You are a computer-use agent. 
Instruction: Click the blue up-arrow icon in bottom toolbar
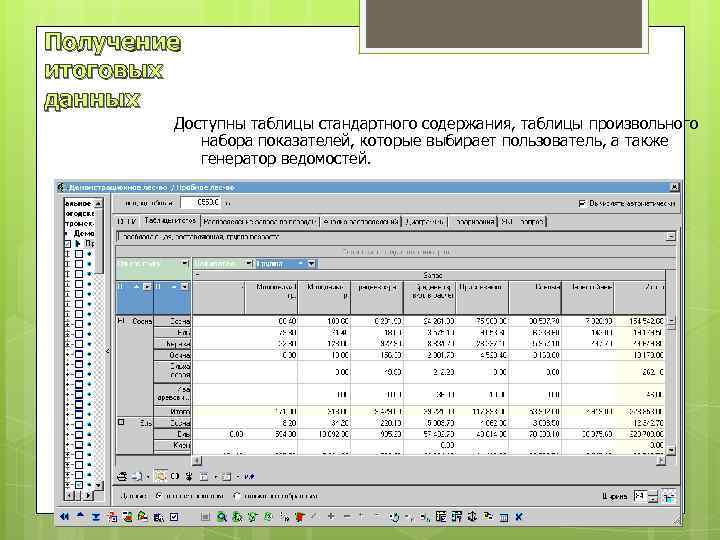(80, 516)
